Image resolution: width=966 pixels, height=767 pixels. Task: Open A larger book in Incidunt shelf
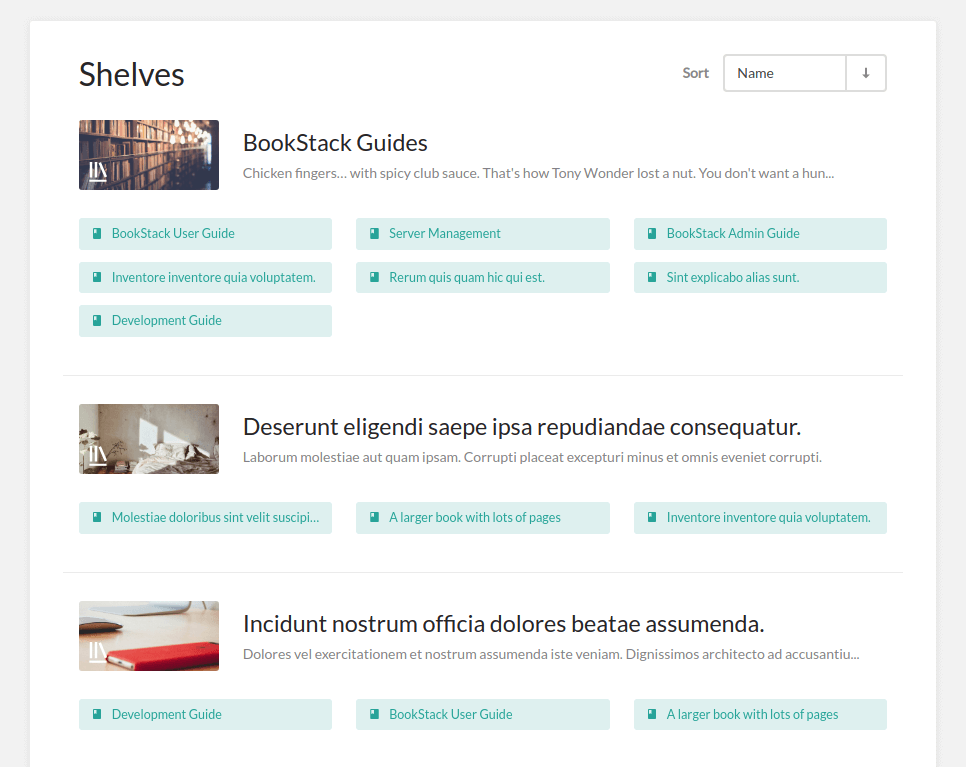tap(760, 714)
